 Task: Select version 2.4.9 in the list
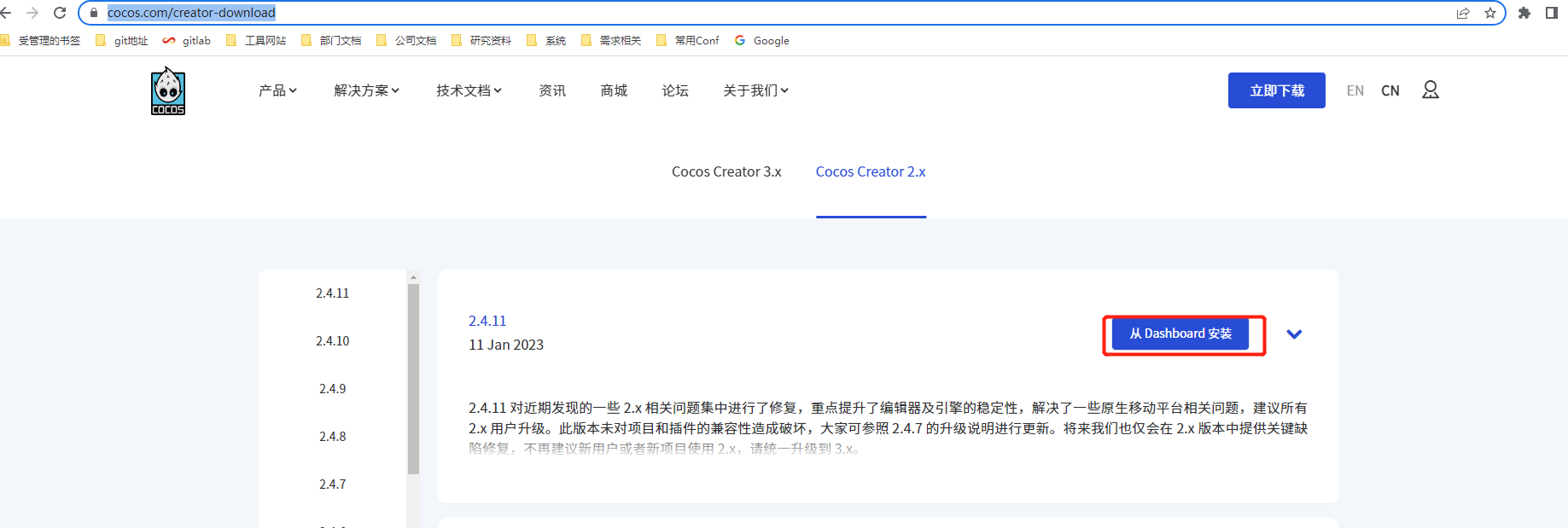[x=332, y=389]
